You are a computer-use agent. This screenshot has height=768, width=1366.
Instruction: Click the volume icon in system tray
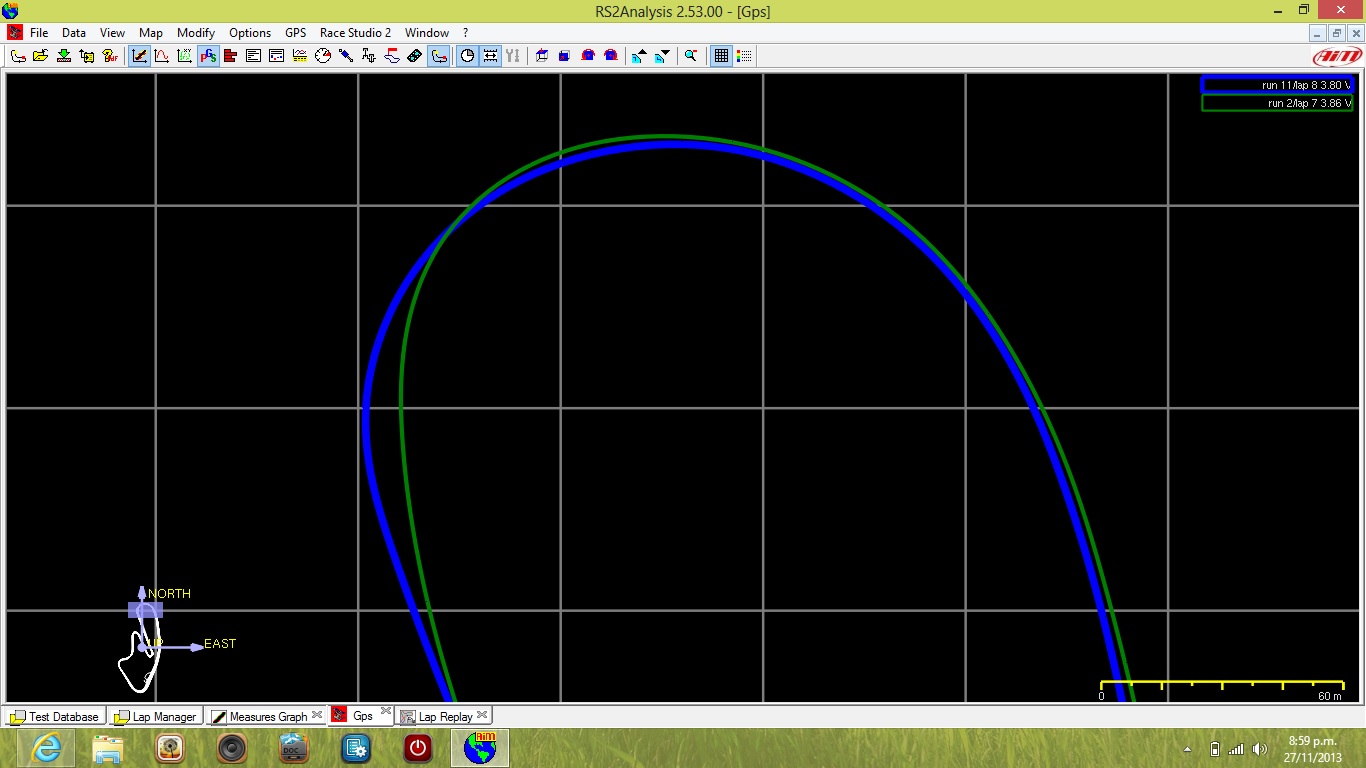pos(1259,749)
